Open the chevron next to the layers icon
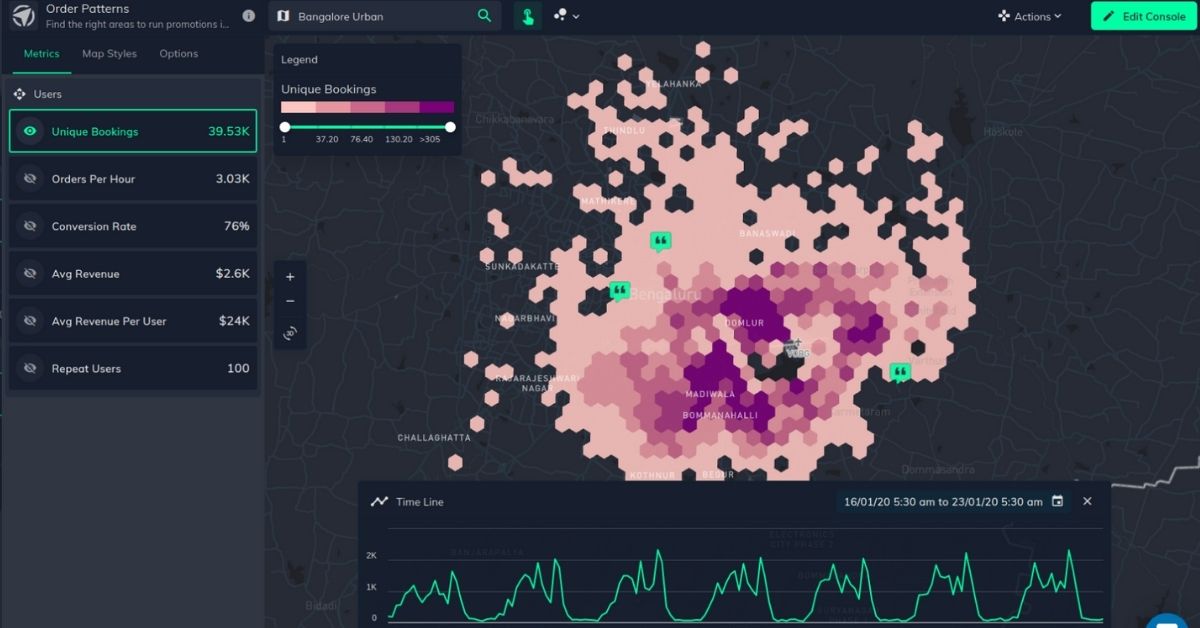 [576, 16]
